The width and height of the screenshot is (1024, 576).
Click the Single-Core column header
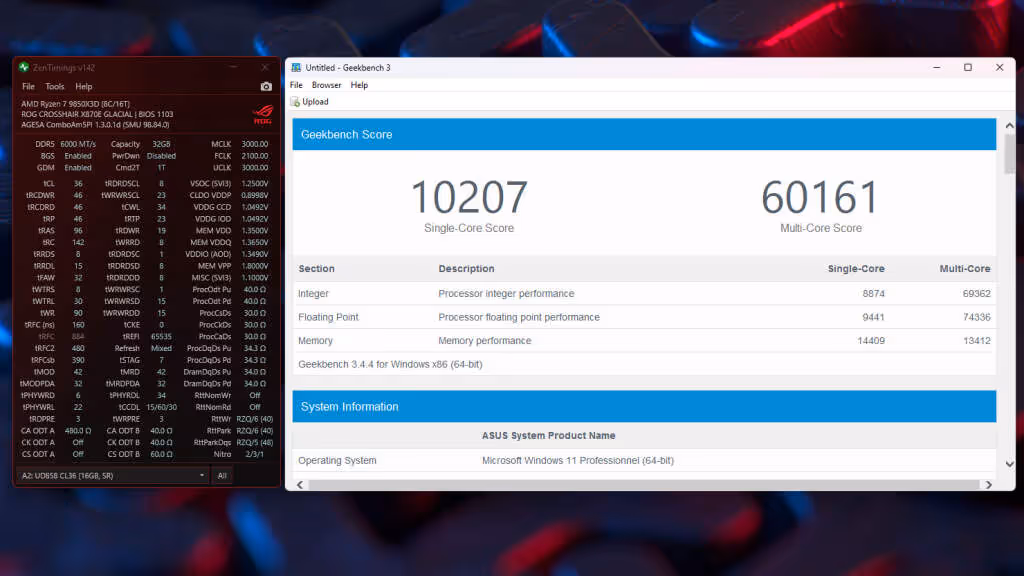[x=856, y=268]
